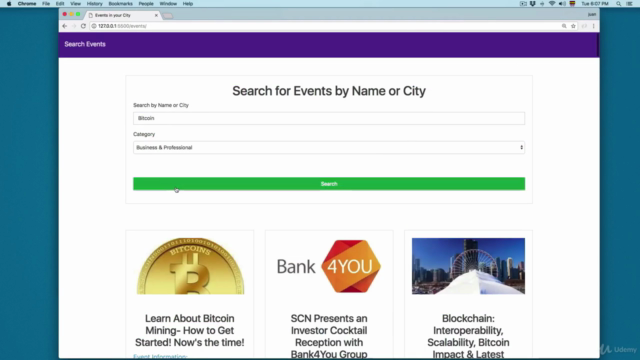This screenshot has width=640, height=360.
Task: Select the Events in your City tab
Action: tap(122, 15)
